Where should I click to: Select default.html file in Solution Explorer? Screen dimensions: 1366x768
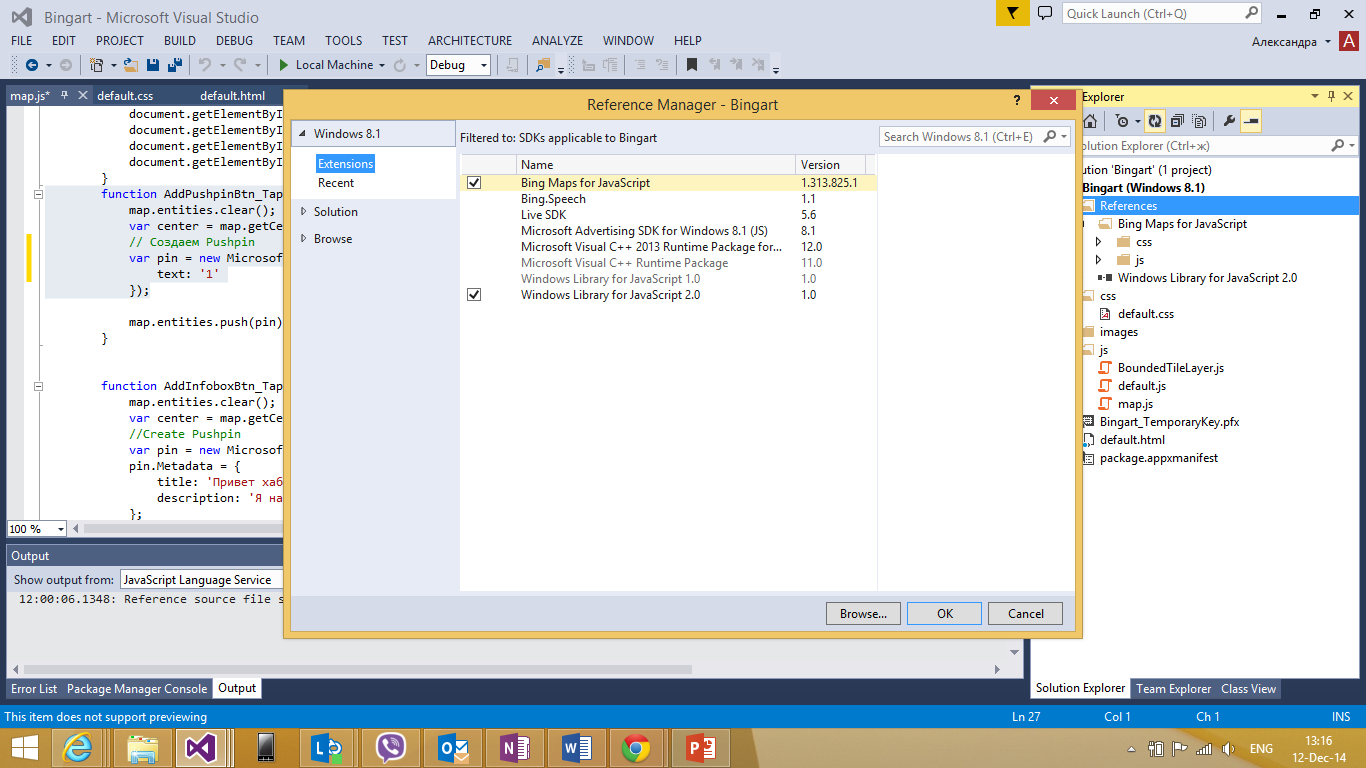1131,440
